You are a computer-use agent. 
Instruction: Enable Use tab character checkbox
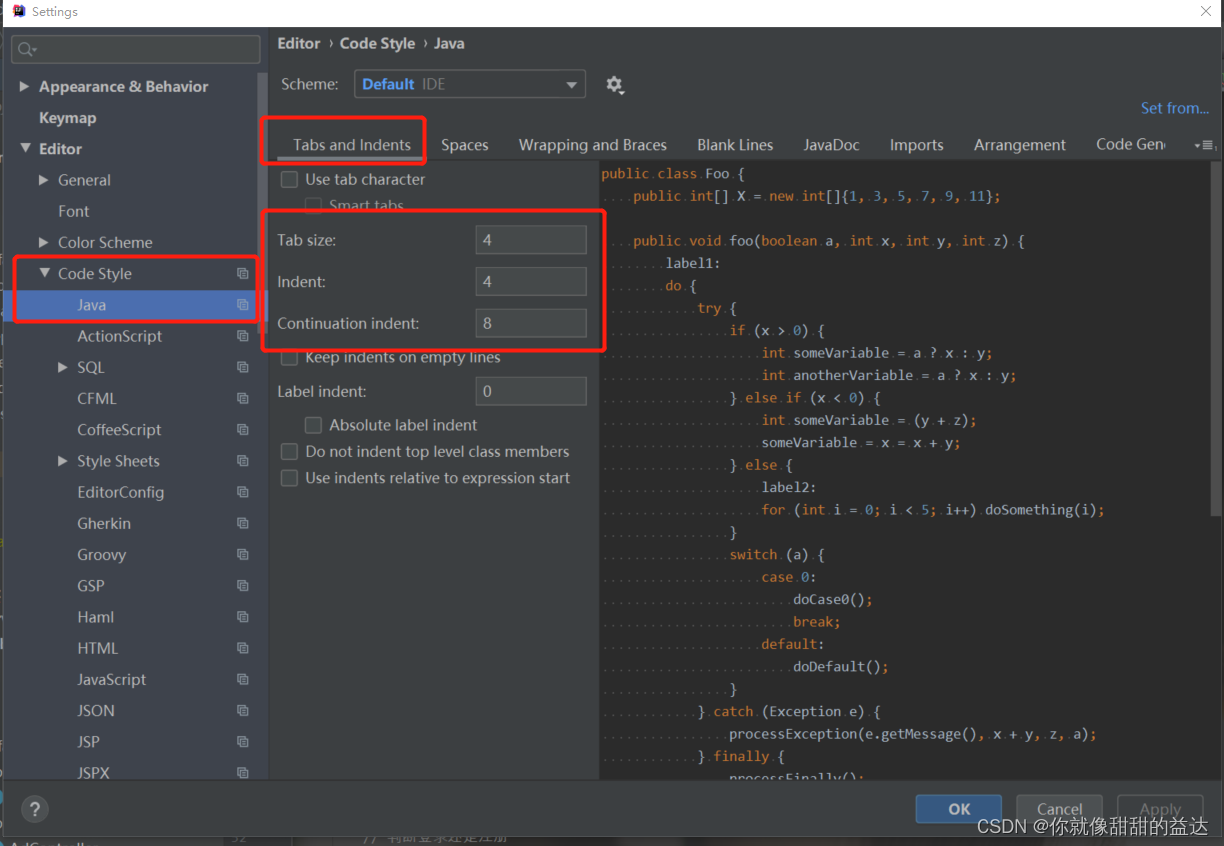289,179
